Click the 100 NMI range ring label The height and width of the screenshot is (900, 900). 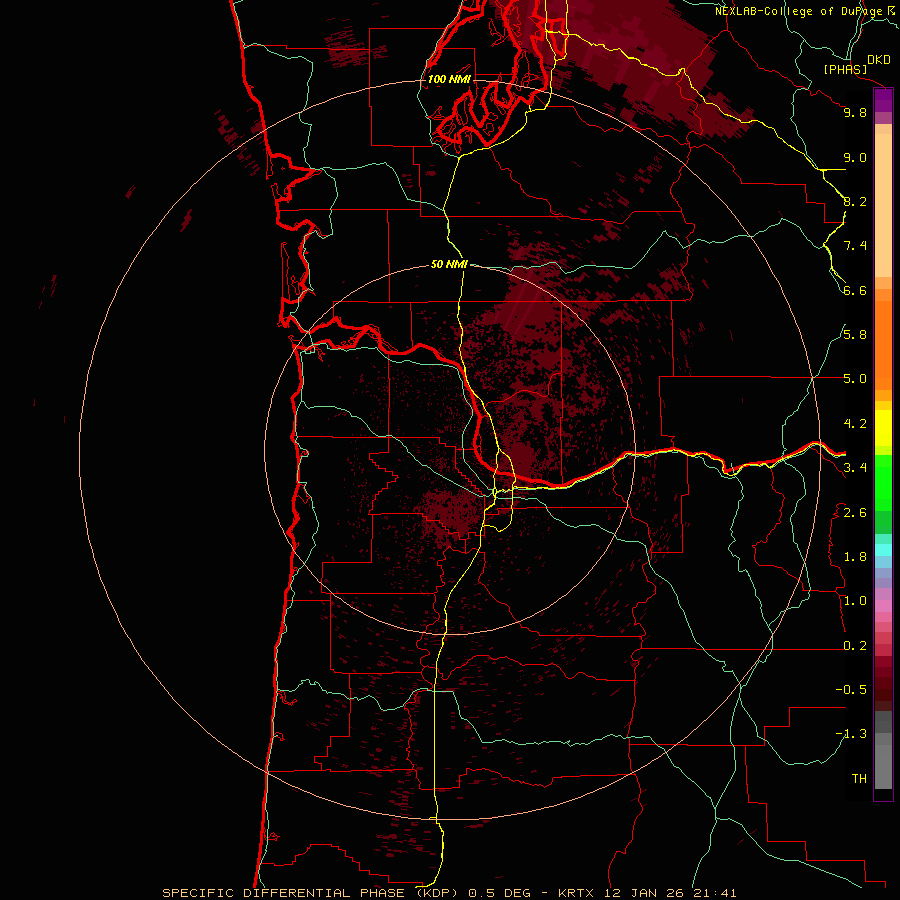coord(449,79)
